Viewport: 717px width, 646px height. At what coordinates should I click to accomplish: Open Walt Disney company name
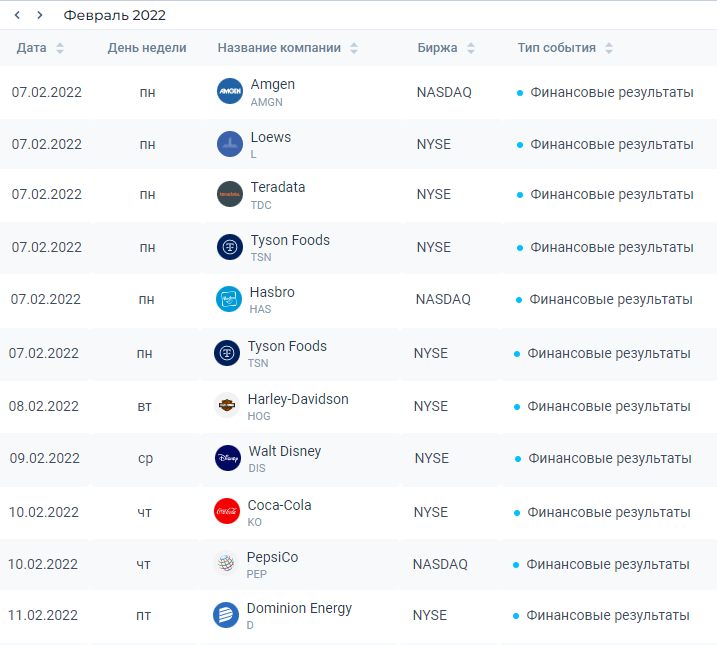point(285,451)
